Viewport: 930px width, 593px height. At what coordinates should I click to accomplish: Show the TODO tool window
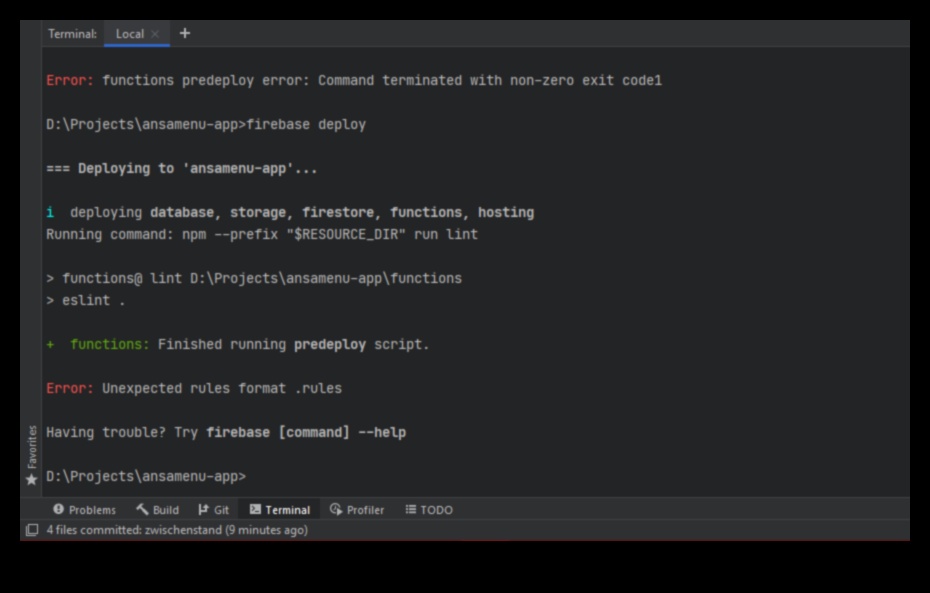pos(429,510)
